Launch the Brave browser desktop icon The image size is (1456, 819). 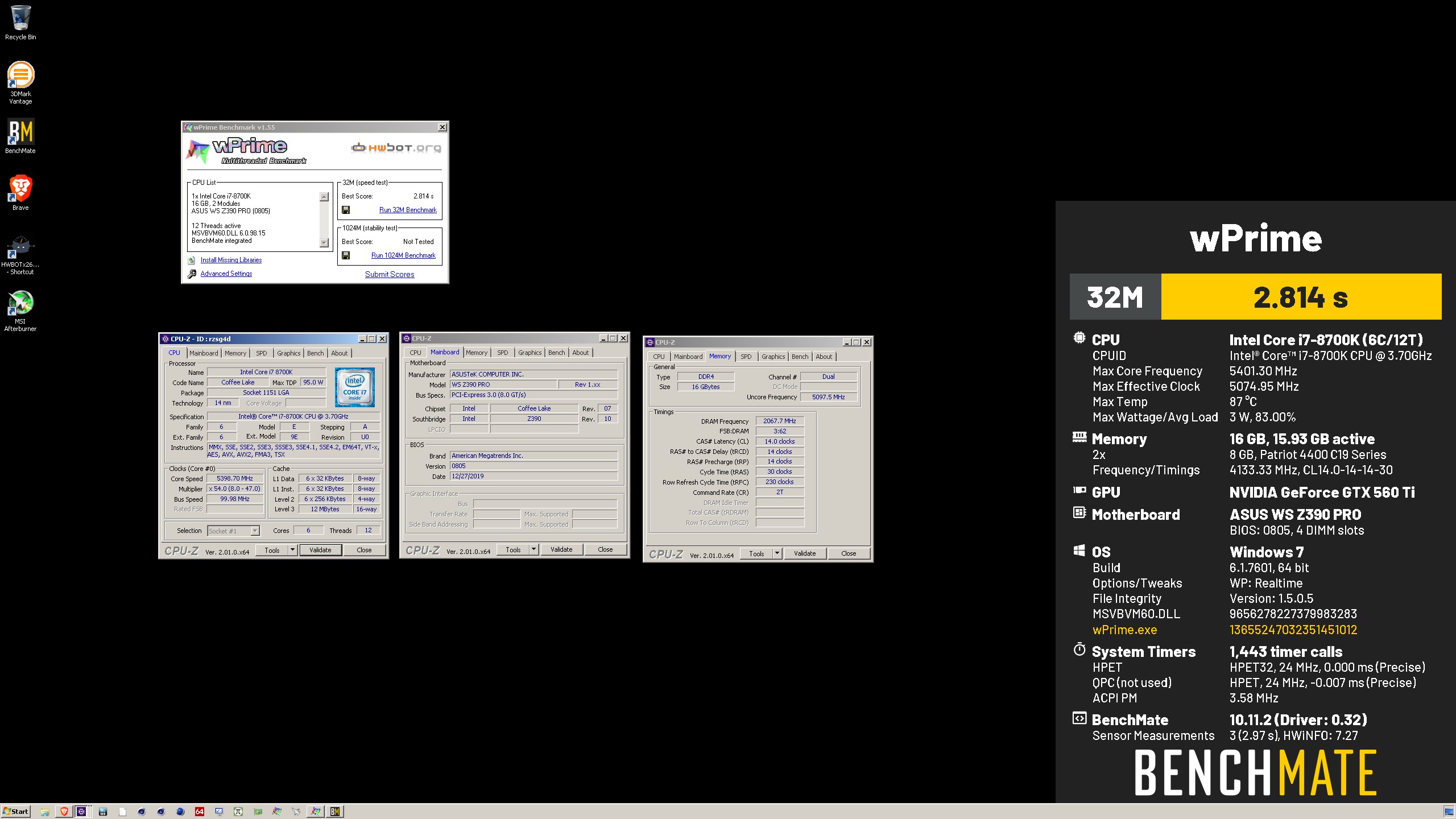[x=20, y=193]
